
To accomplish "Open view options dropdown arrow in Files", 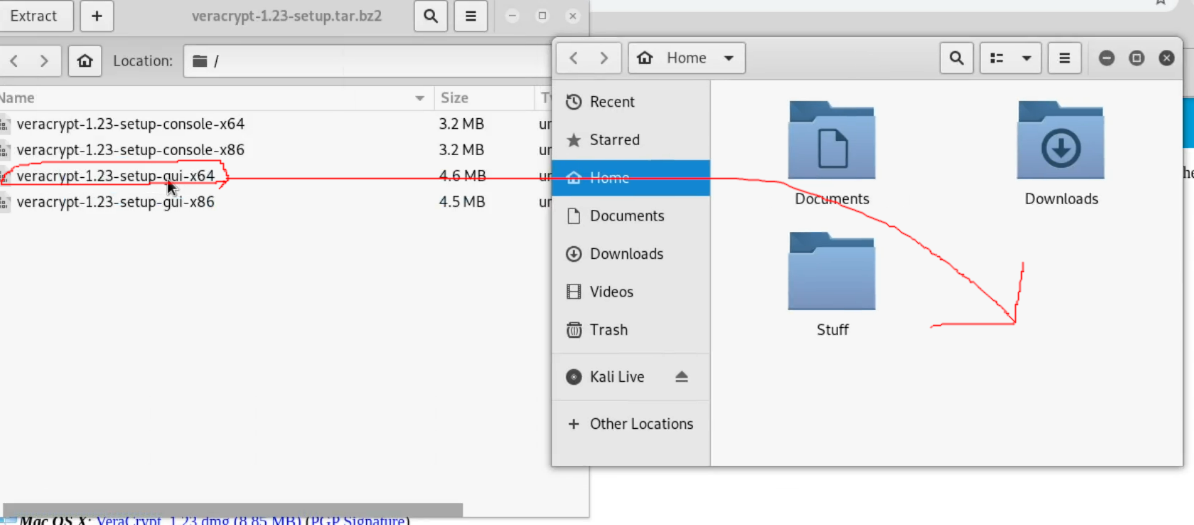I will [1026, 58].
